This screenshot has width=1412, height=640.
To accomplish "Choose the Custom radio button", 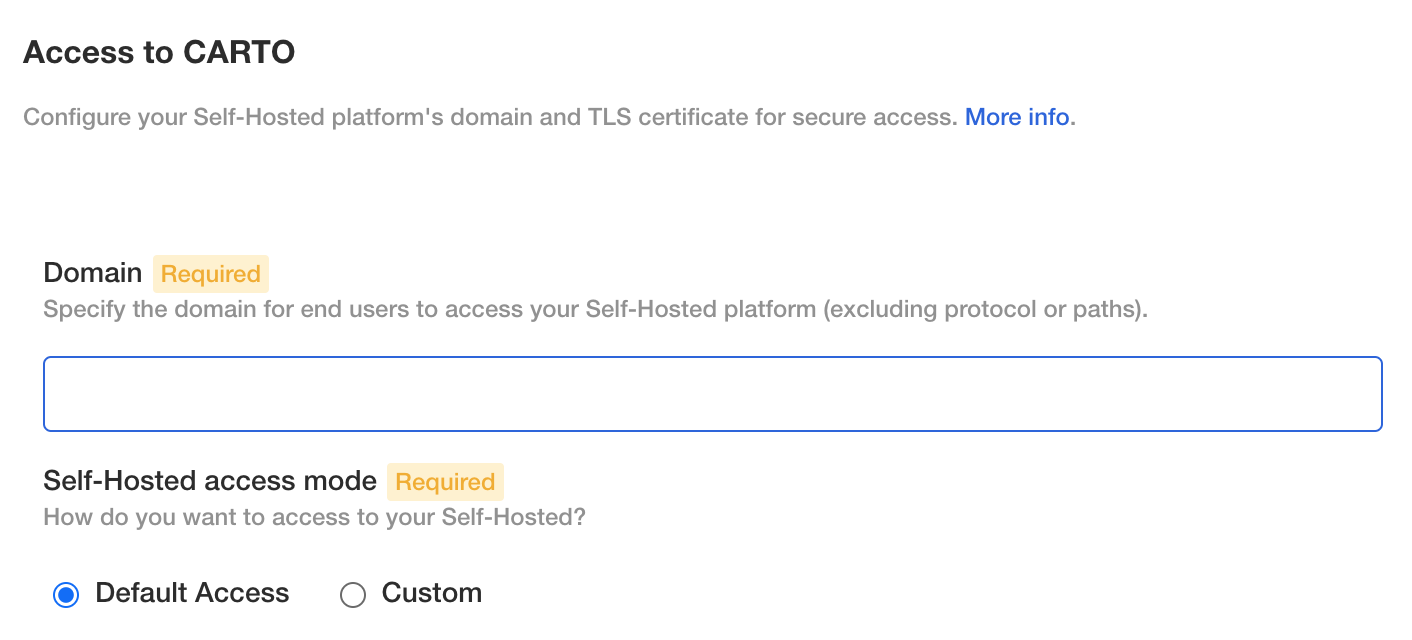I will (353, 595).
